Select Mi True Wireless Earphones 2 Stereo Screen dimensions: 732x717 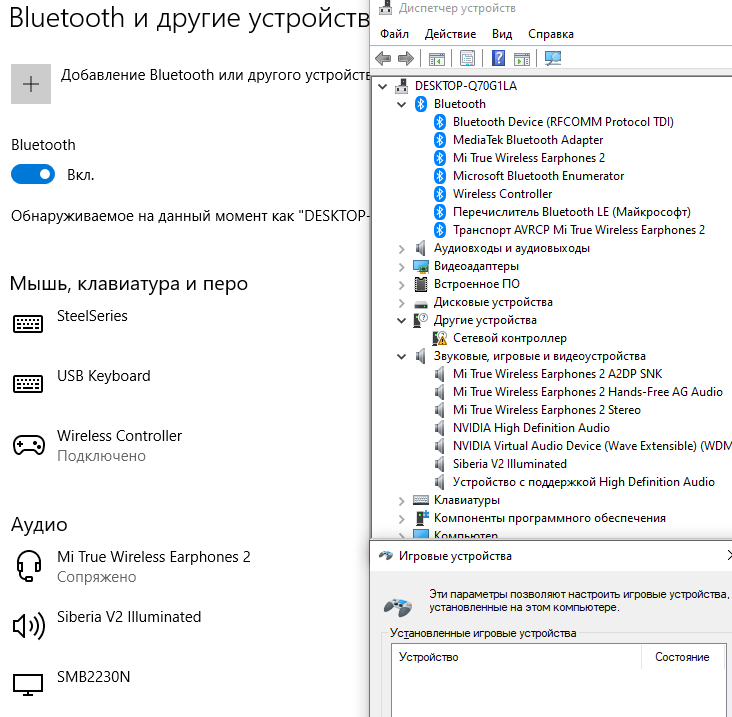(x=546, y=410)
